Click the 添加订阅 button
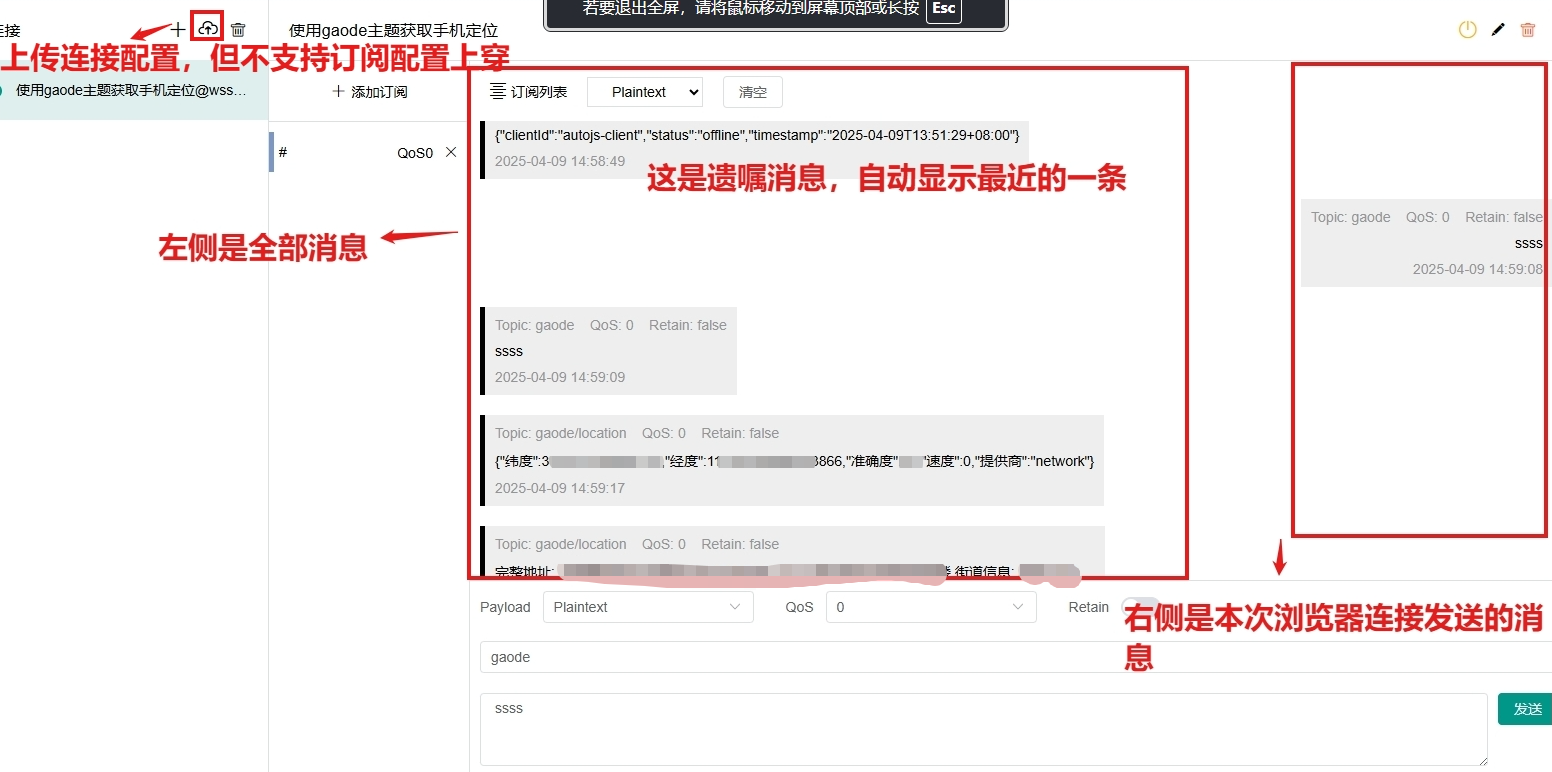The height and width of the screenshot is (772, 1552). coord(369,92)
